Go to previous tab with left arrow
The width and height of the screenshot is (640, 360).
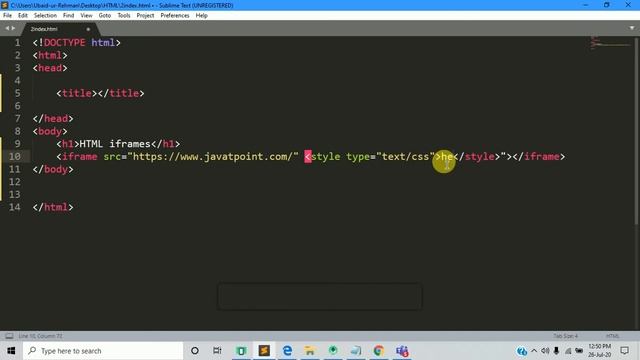[x=7, y=28]
